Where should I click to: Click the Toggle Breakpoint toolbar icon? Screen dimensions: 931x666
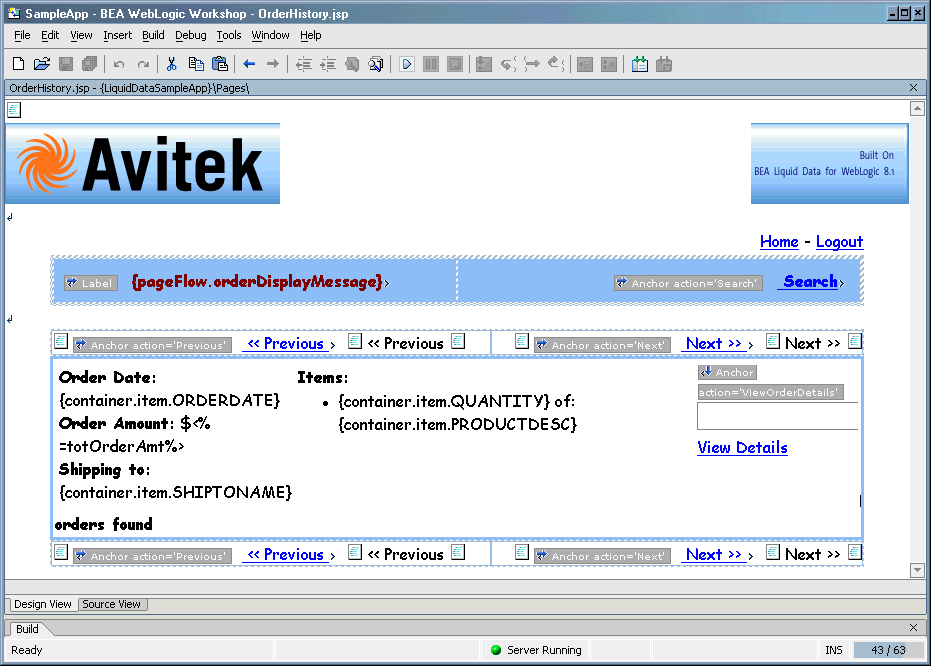pos(585,64)
